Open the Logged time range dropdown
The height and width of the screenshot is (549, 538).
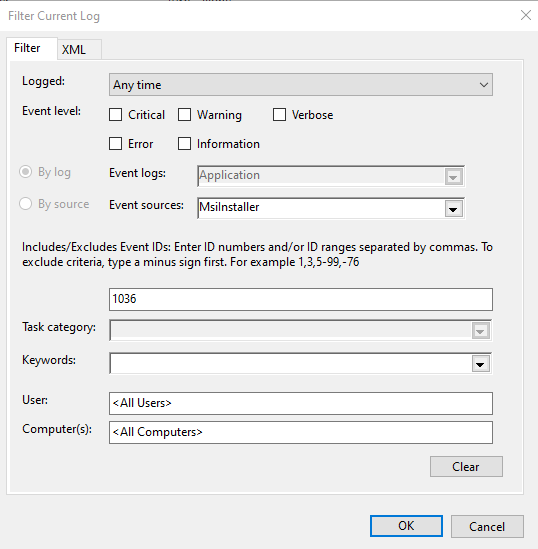(x=301, y=84)
